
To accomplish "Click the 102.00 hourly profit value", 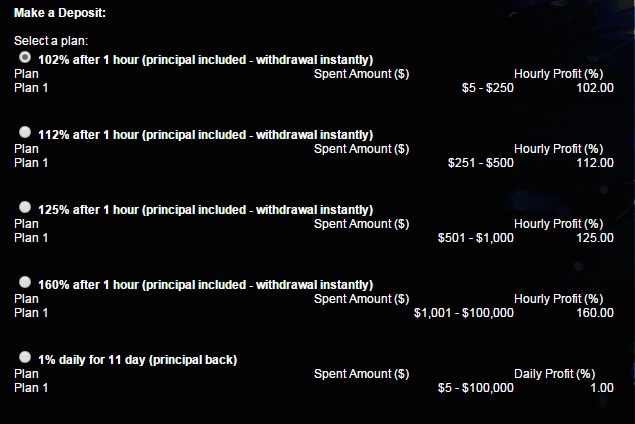I will tap(595, 88).
